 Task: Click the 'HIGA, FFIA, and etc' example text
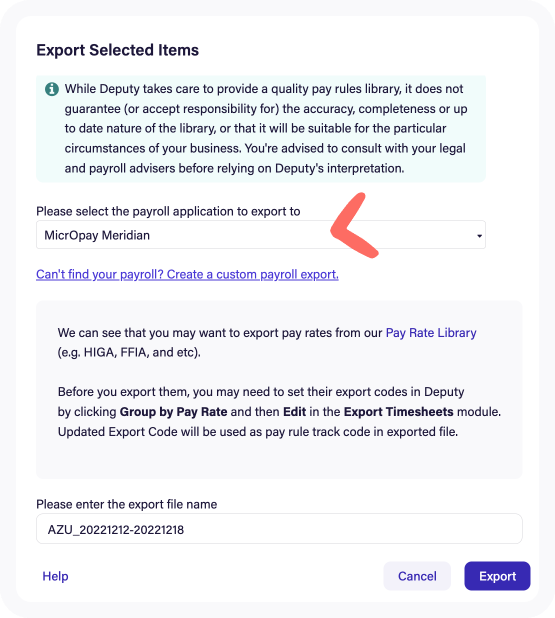129,352
